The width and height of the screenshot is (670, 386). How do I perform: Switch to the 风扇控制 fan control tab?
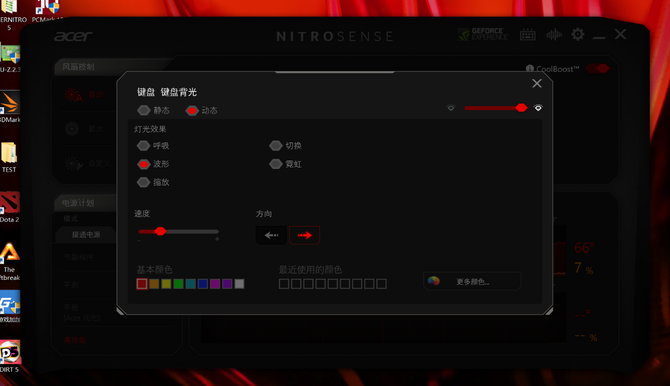[78, 67]
